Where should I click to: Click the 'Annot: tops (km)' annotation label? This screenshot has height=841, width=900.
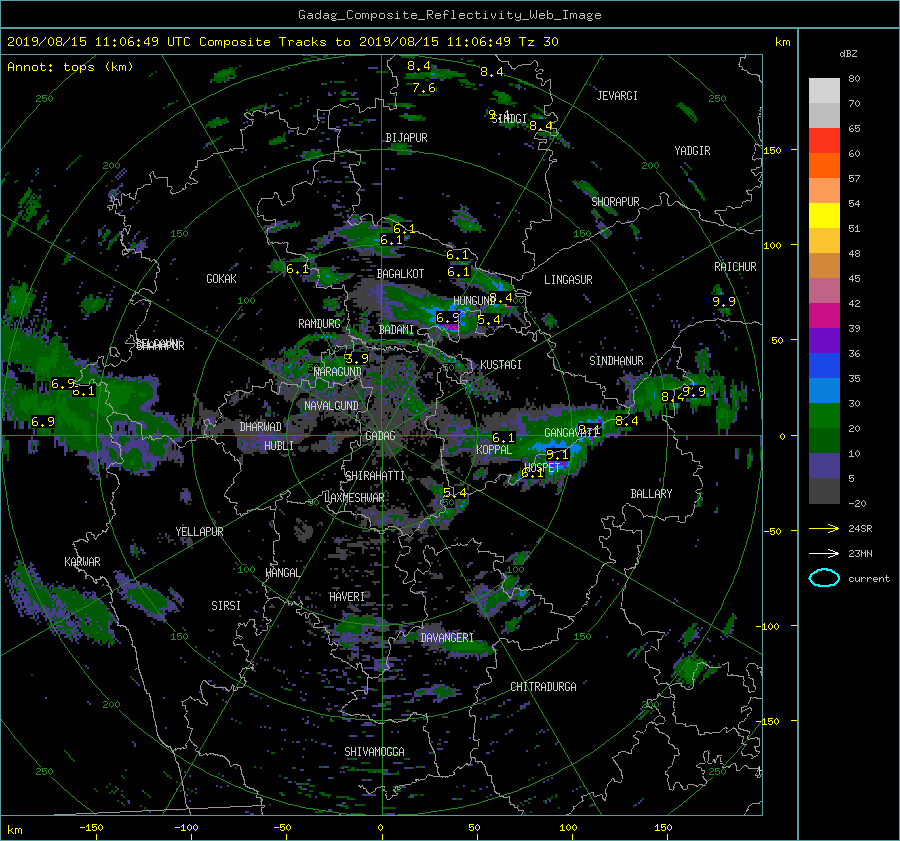[x=70, y=67]
